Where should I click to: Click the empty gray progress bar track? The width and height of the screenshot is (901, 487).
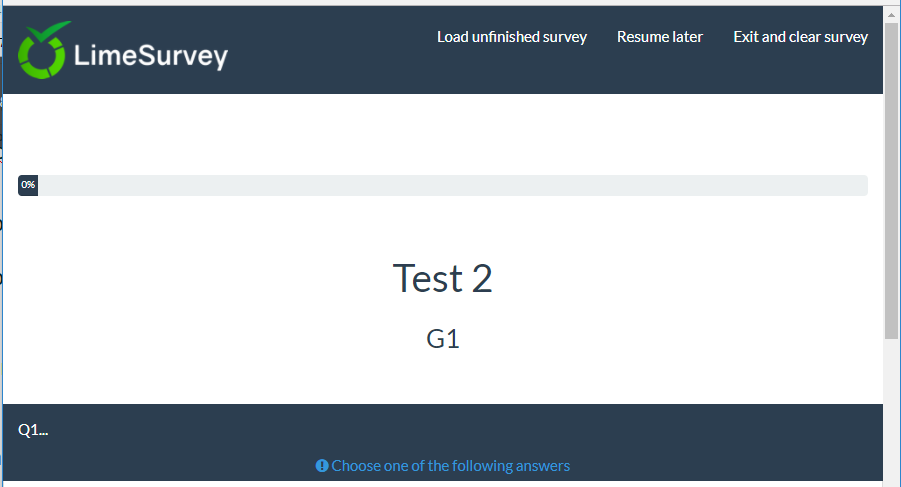450,185
